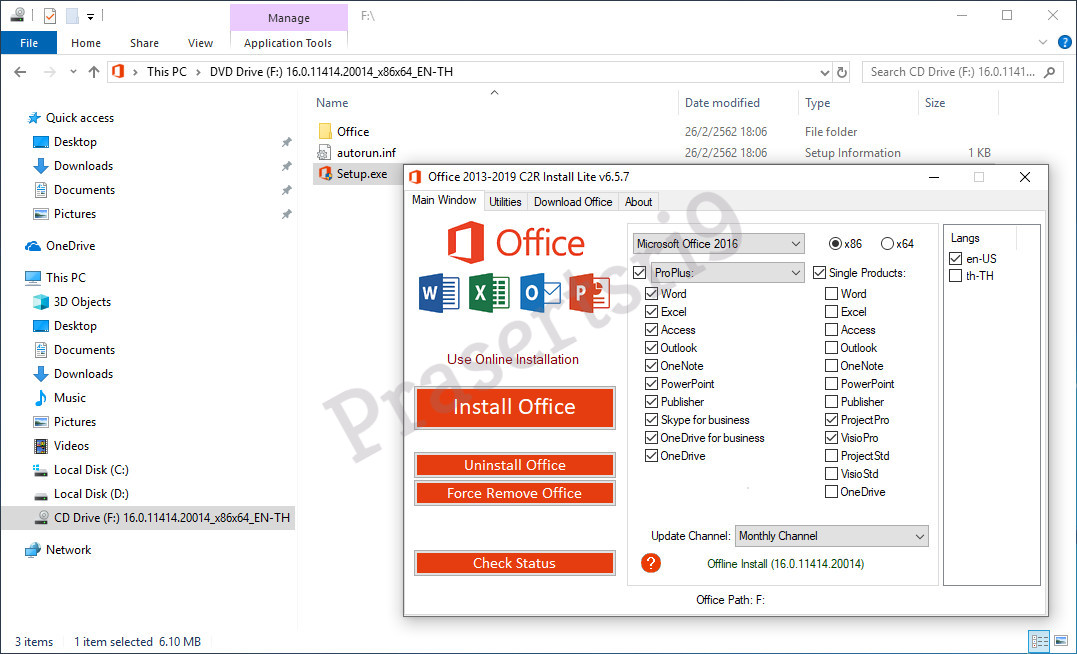Viewport: 1077px width, 654px height.
Task: Open the About tab
Action: click(638, 202)
